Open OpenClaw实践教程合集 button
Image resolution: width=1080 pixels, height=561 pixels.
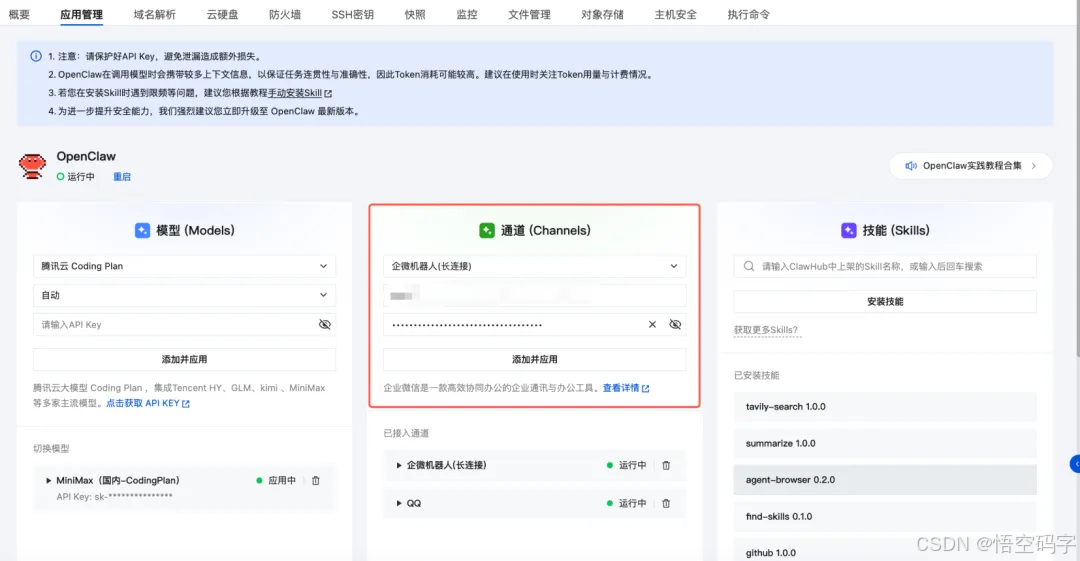coord(970,166)
